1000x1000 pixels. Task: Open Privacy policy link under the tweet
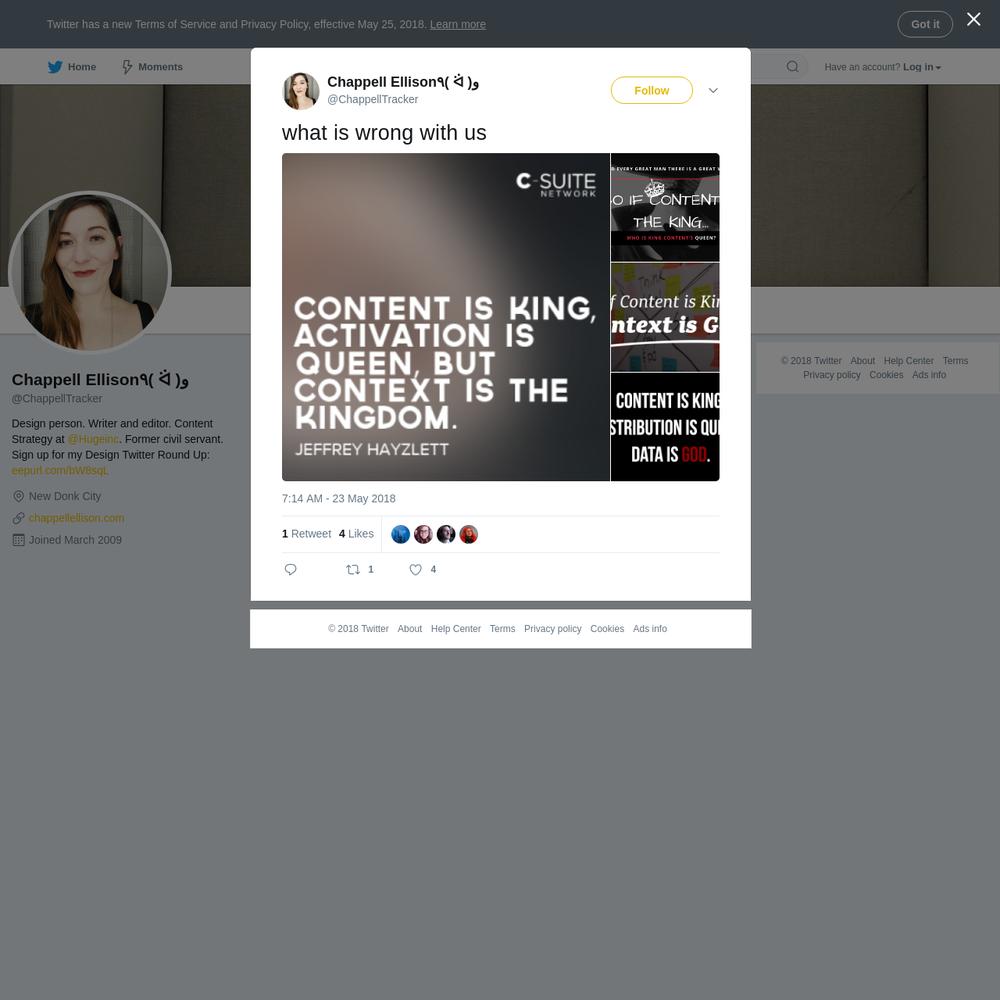(x=552, y=629)
